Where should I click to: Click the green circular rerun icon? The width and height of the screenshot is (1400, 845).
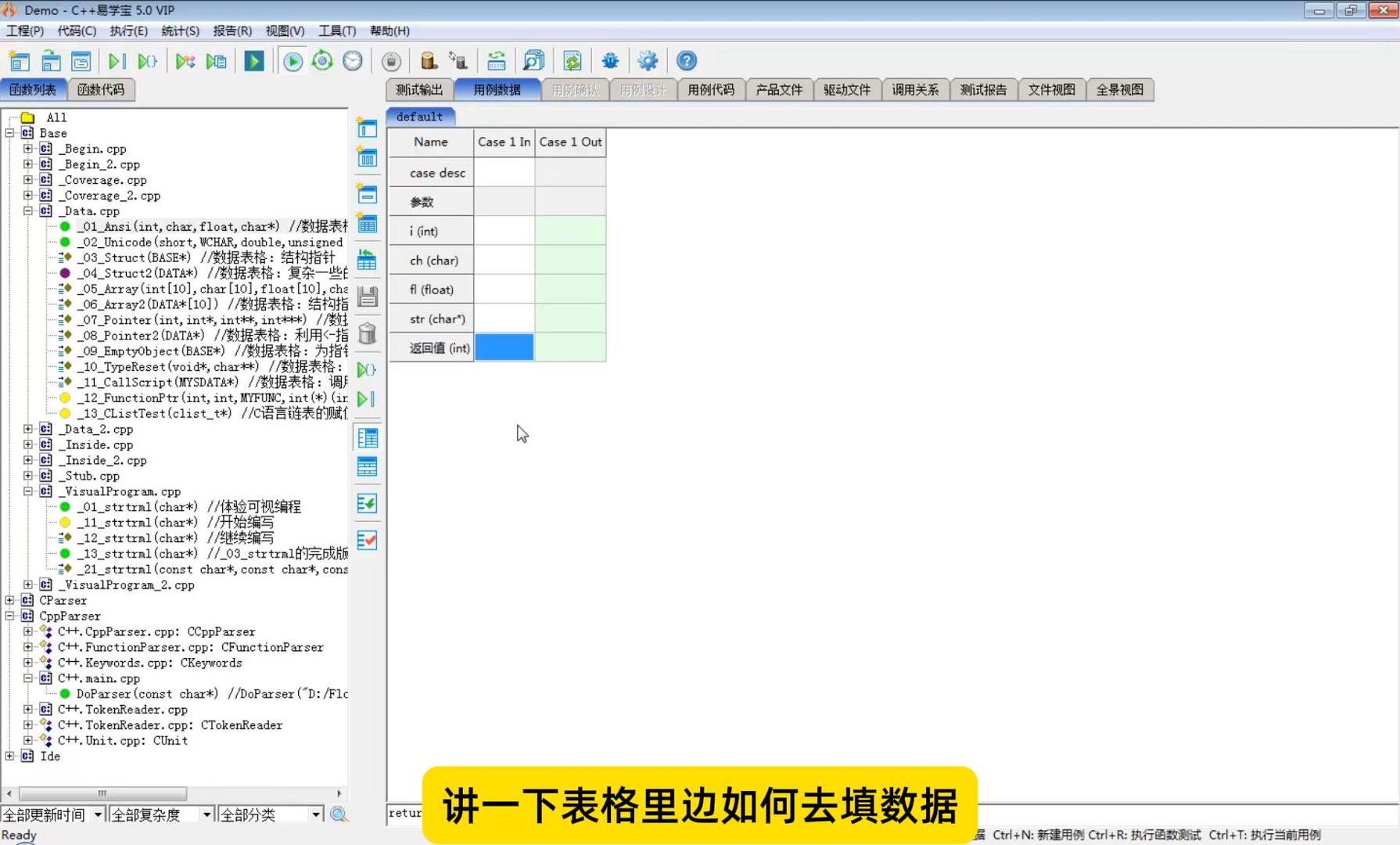point(322,61)
